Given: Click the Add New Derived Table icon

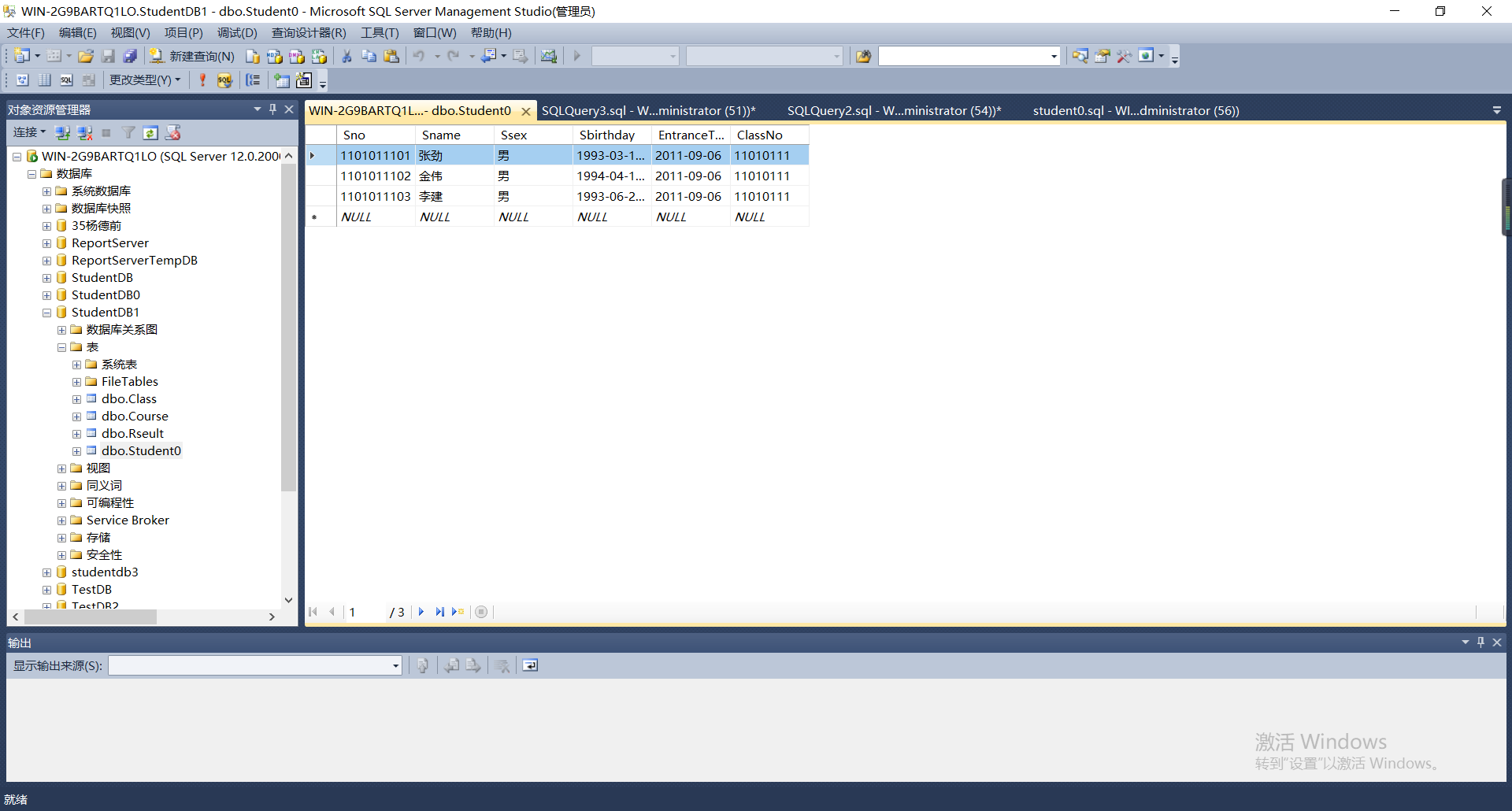Looking at the screenshot, I should pos(303,80).
